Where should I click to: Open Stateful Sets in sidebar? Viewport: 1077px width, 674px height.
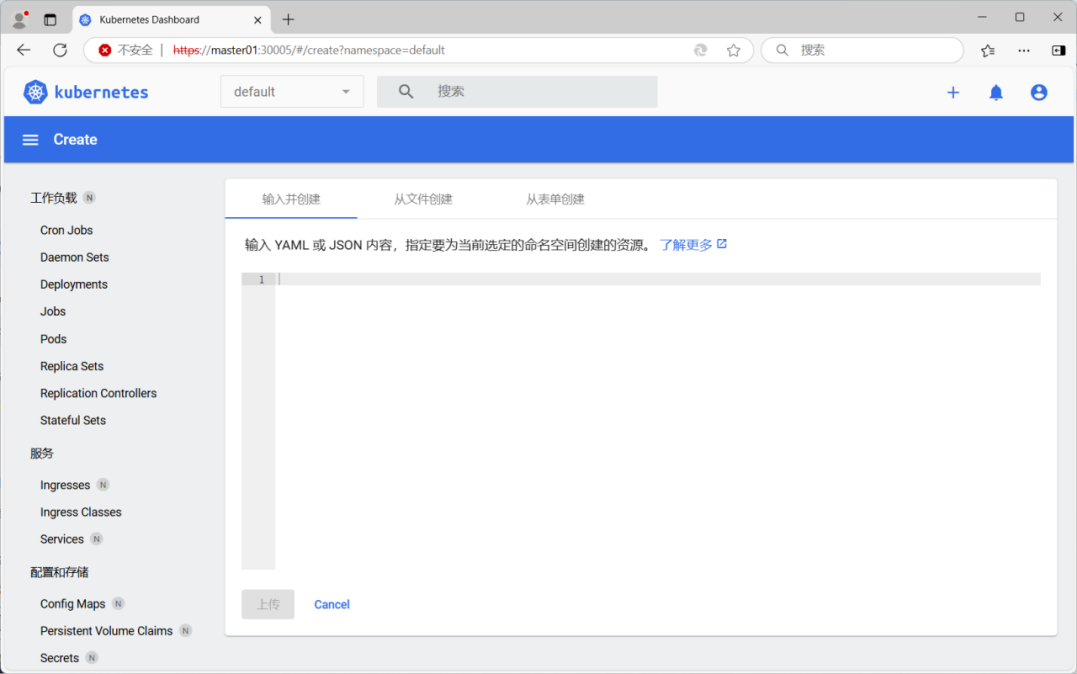[73, 420]
